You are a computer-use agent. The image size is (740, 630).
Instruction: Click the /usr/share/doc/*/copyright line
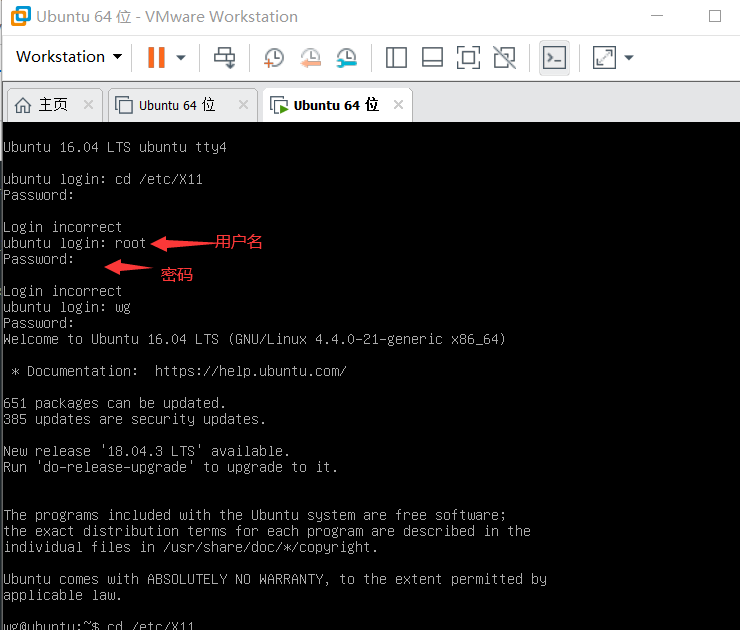click(x=191, y=547)
